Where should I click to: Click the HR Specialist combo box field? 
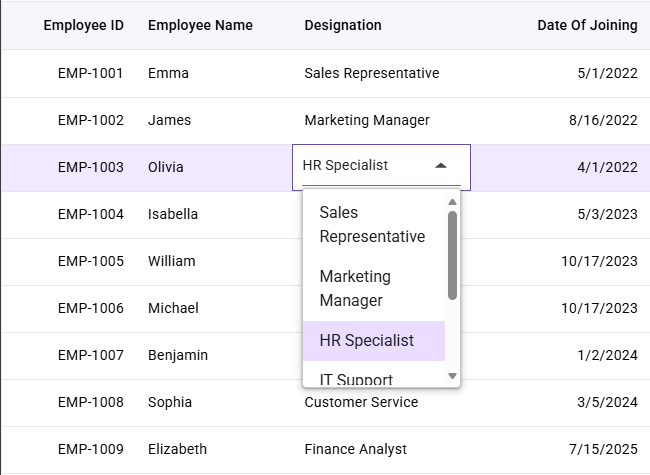[x=381, y=167]
